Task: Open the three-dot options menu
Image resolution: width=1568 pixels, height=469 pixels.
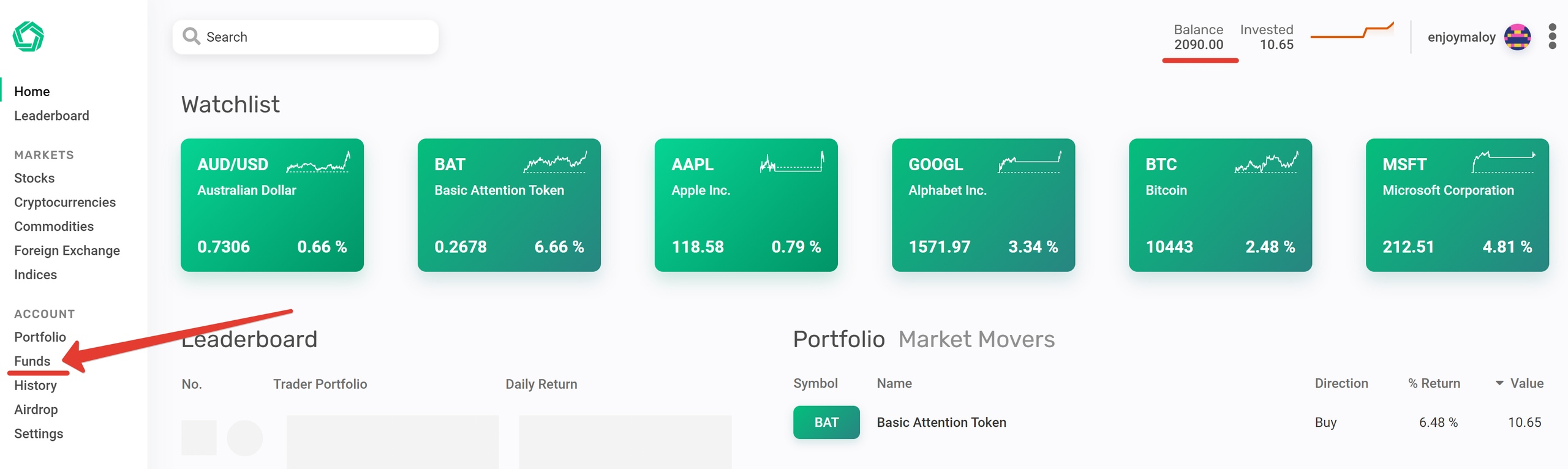Action: pos(1551,37)
